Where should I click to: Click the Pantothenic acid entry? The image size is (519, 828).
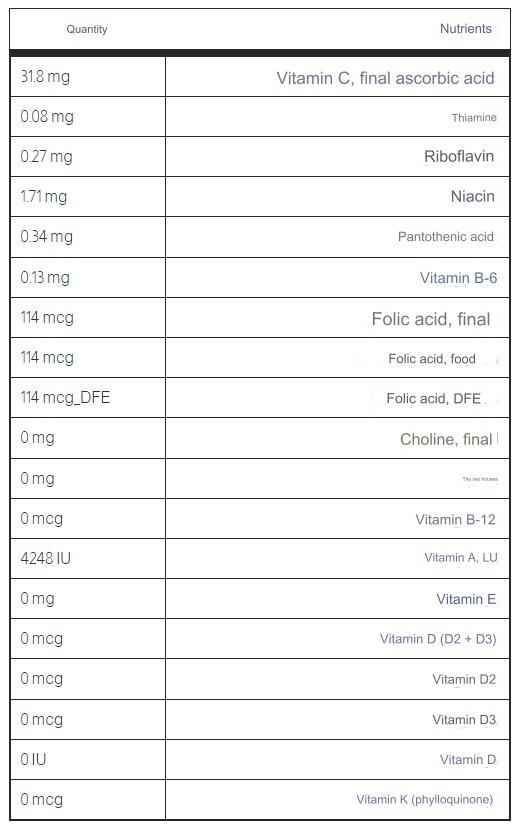tap(446, 237)
